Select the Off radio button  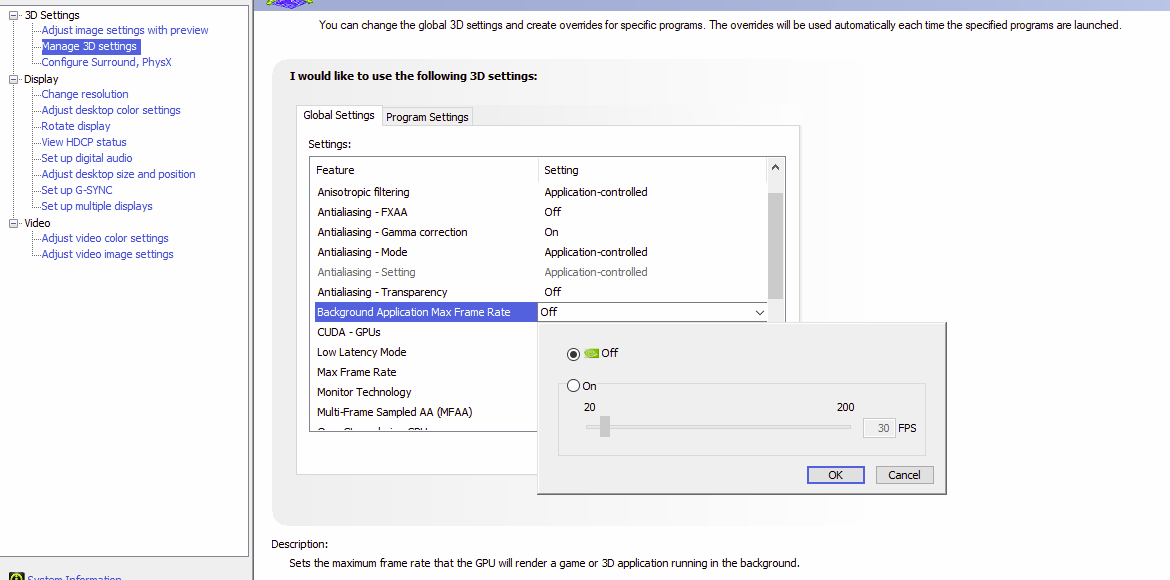tap(574, 354)
